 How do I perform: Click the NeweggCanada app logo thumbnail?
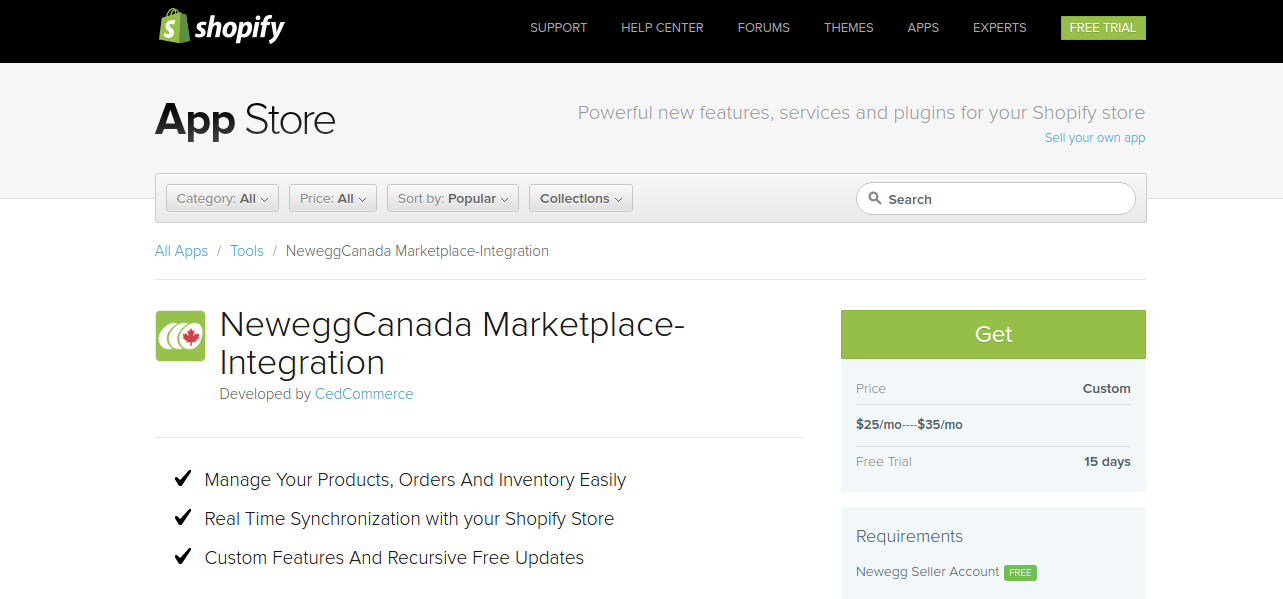point(180,336)
